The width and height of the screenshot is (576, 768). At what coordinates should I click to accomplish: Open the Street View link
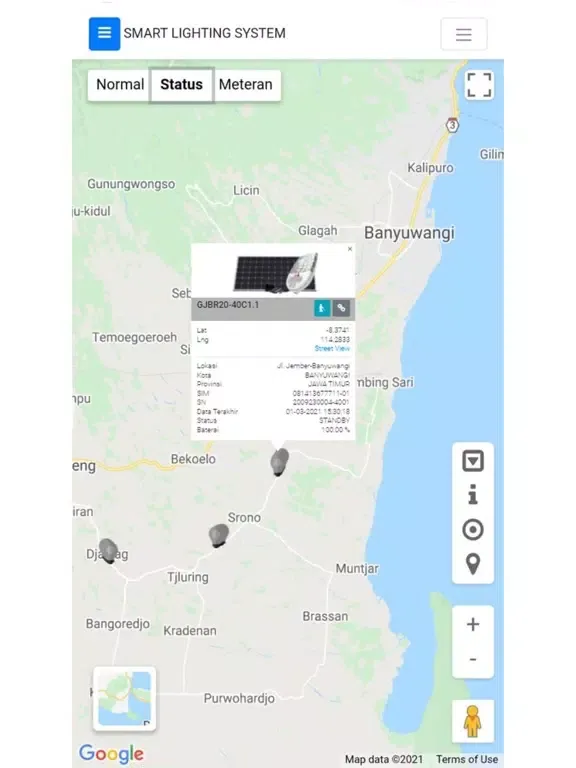coord(332,348)
